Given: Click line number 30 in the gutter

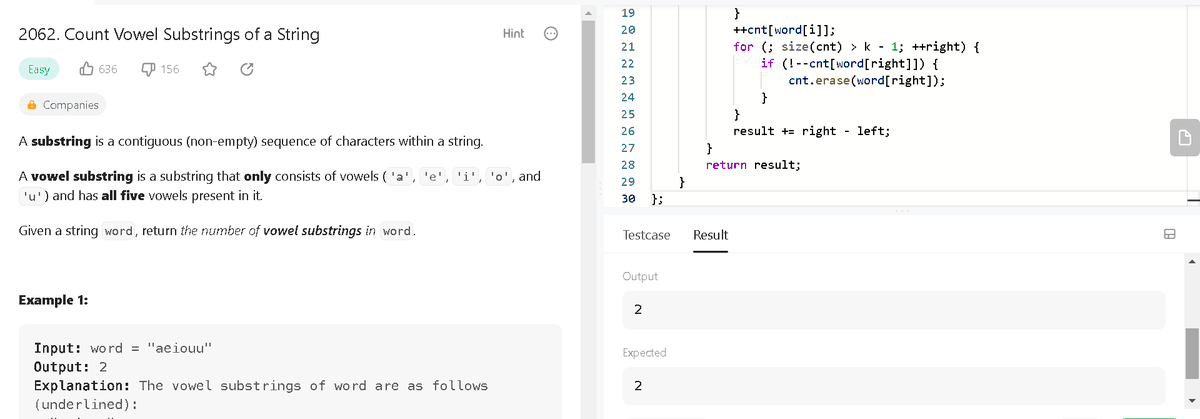Looking at the screenshot, I should (x=628, y=199).
